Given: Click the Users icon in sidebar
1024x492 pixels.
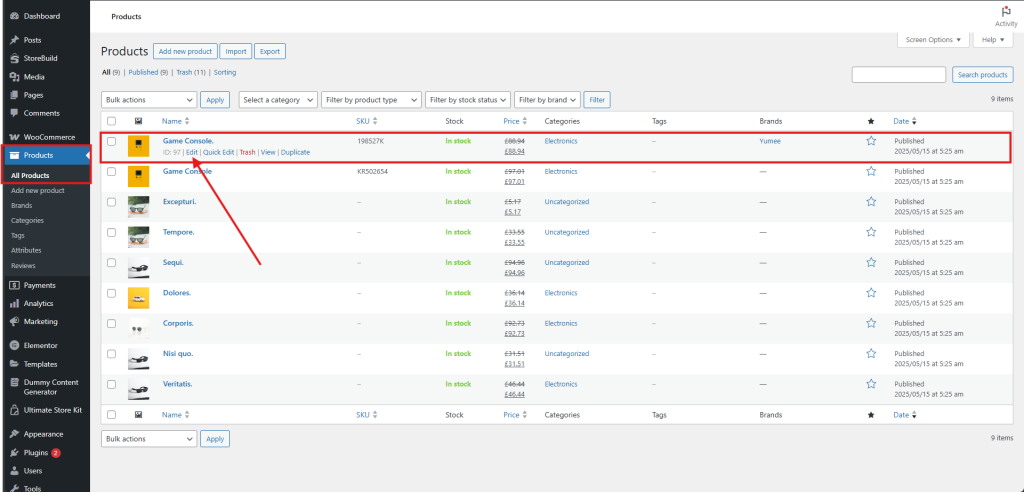Looking at the screenshot, I should (14, 470).
